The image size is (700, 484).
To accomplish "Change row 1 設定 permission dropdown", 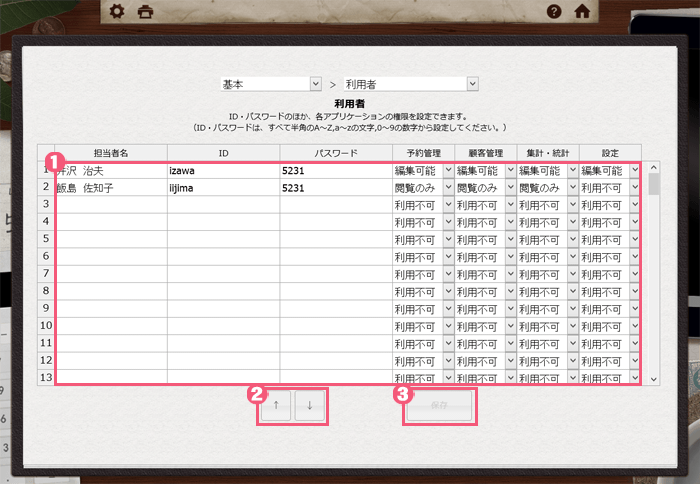I will point(609,171).
